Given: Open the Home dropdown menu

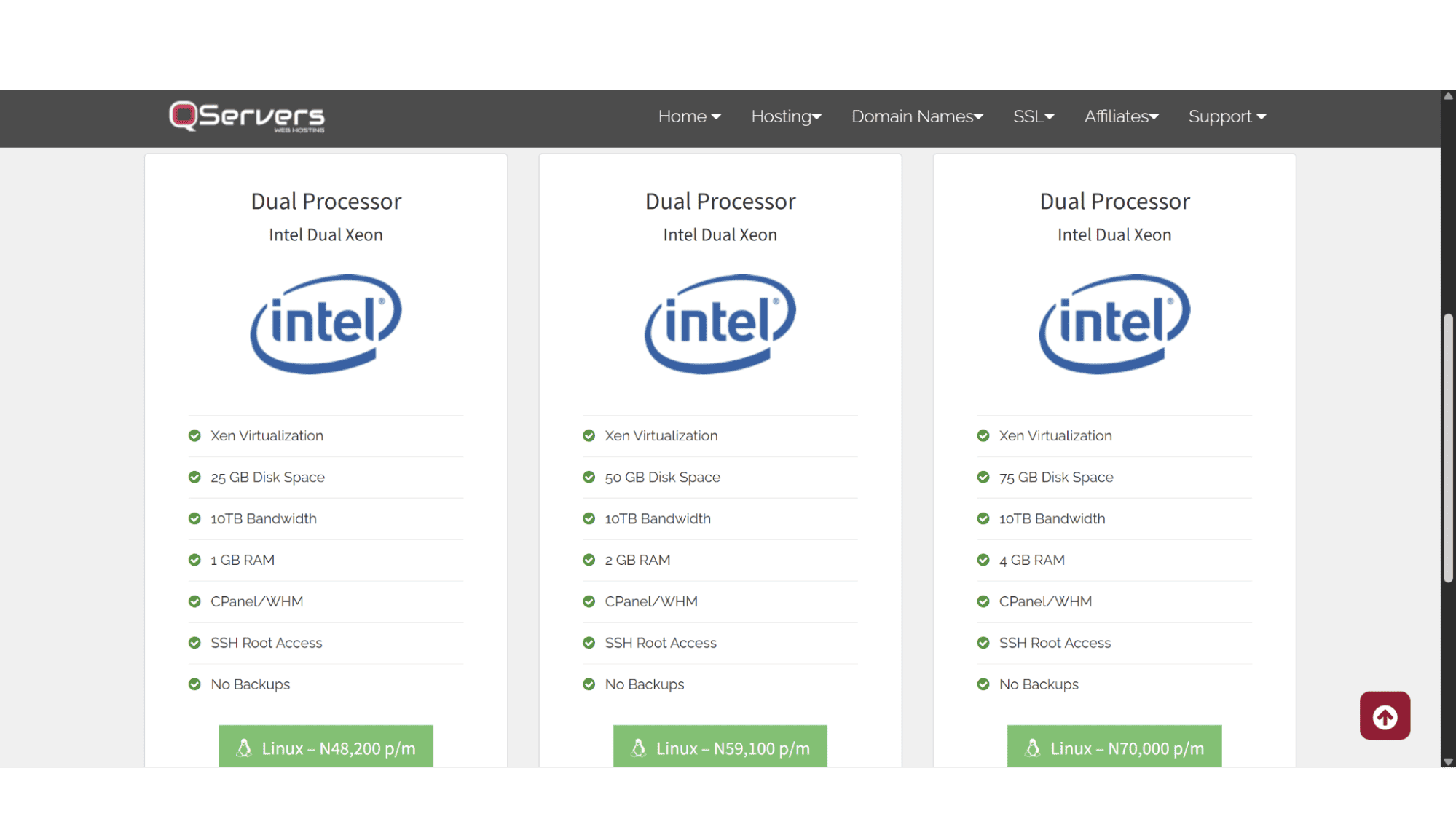Looking at the screenshot, I should [690, 116].
